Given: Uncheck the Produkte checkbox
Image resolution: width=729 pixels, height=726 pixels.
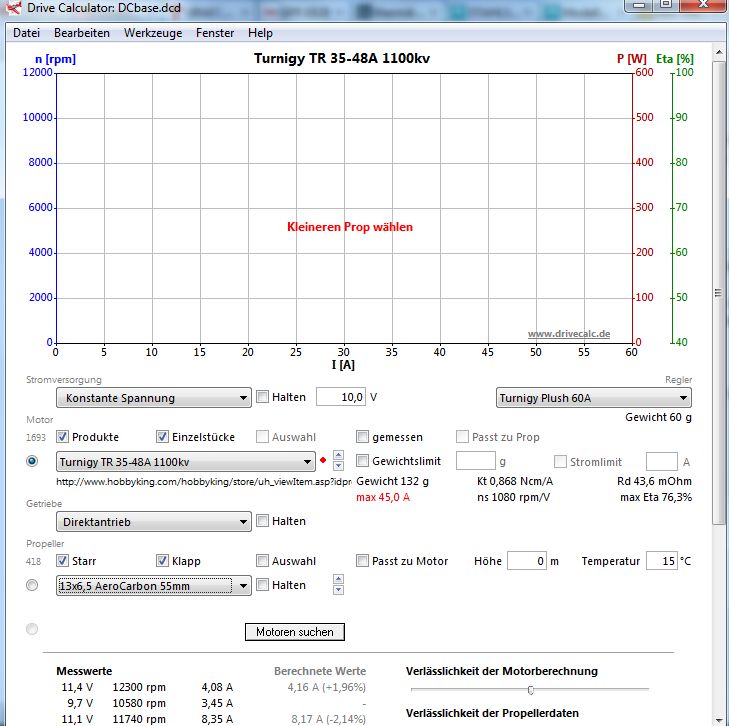Looking at the screenshot, I should pyautogui.click(x=62, y=437).
